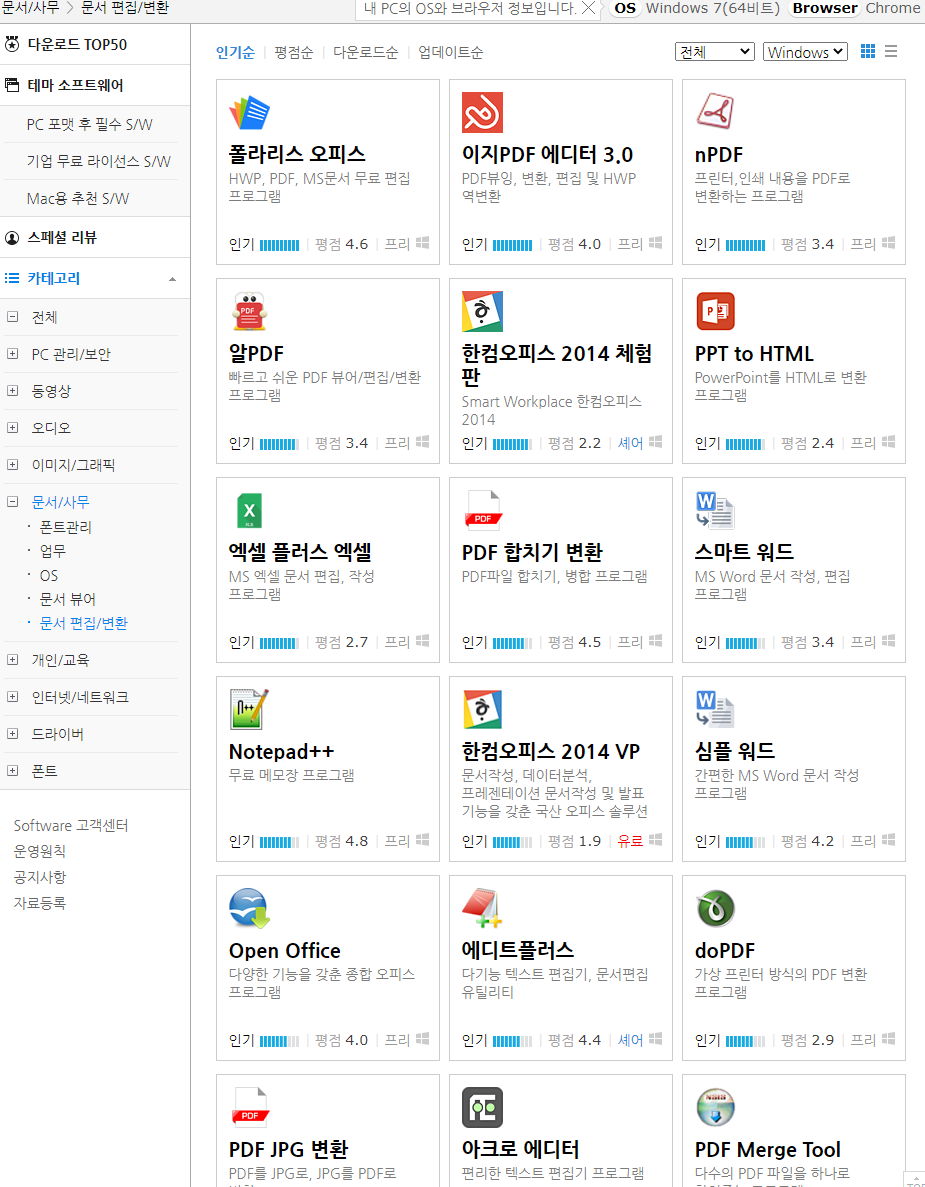The image size is (925, 1187).
Task: Click the 한컴오피스 2014 체험판 icon
Action: (482, 311)
